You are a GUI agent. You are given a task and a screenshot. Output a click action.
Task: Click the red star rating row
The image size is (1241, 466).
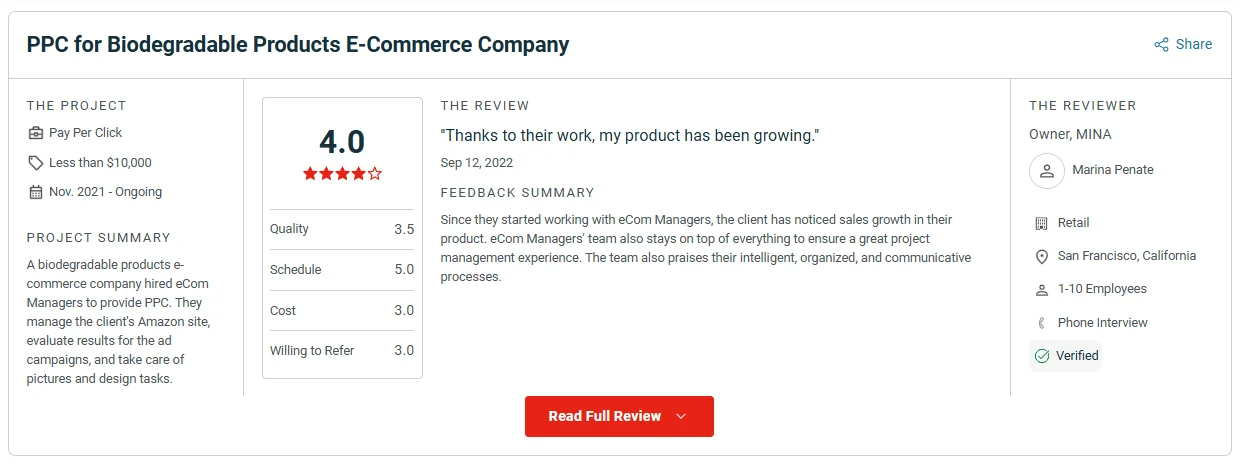pyautogui.click(x=342, y=174)
